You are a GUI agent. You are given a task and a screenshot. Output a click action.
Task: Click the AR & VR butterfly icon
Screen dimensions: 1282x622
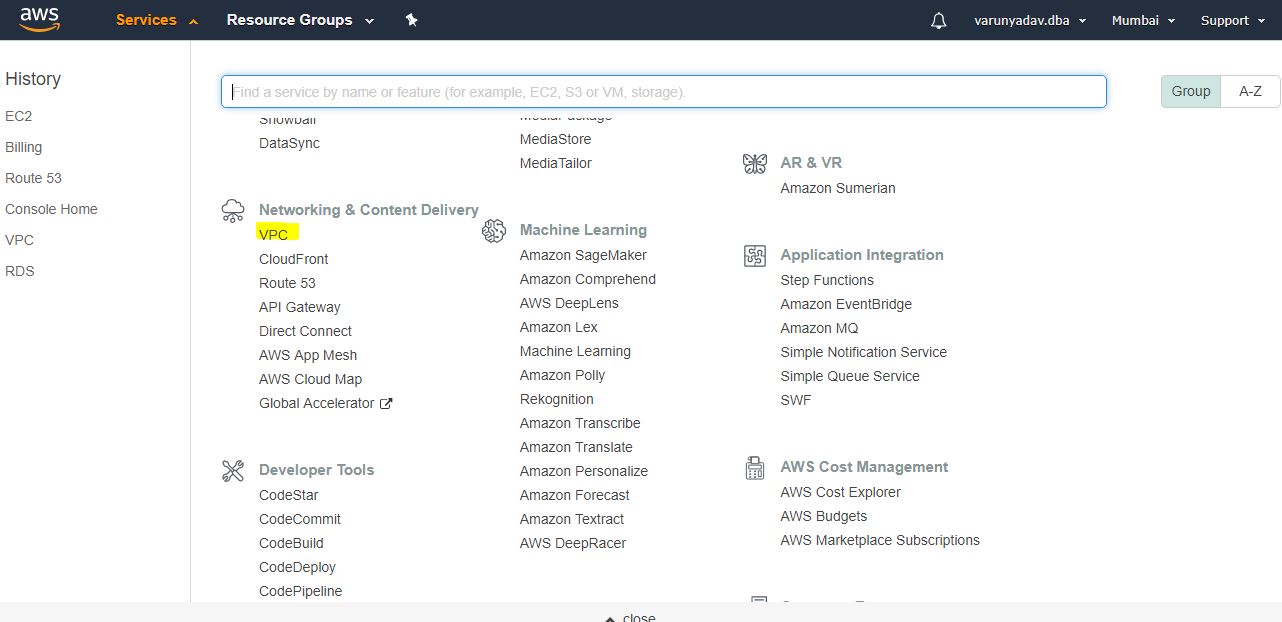755,164
